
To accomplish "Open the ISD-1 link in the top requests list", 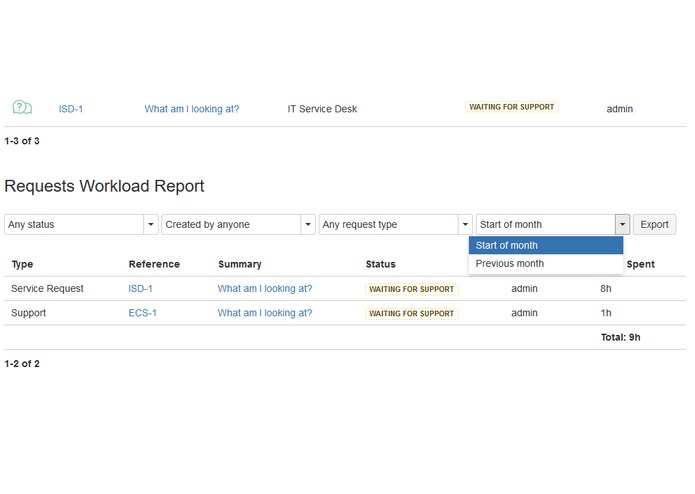I will [x=70, y=109].
